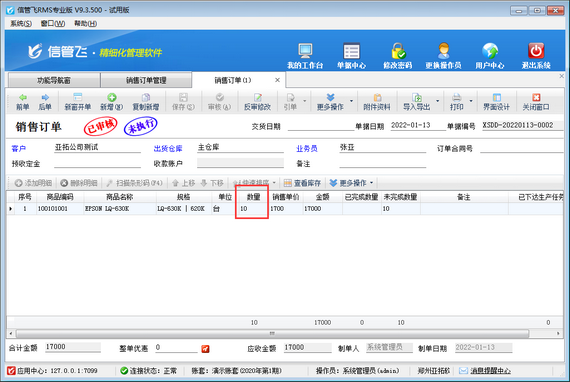Viewport: 570px width, 382px height.
Task: Expand 更多操作 toolbar dropdown arrow
Action: coord(351,101)
